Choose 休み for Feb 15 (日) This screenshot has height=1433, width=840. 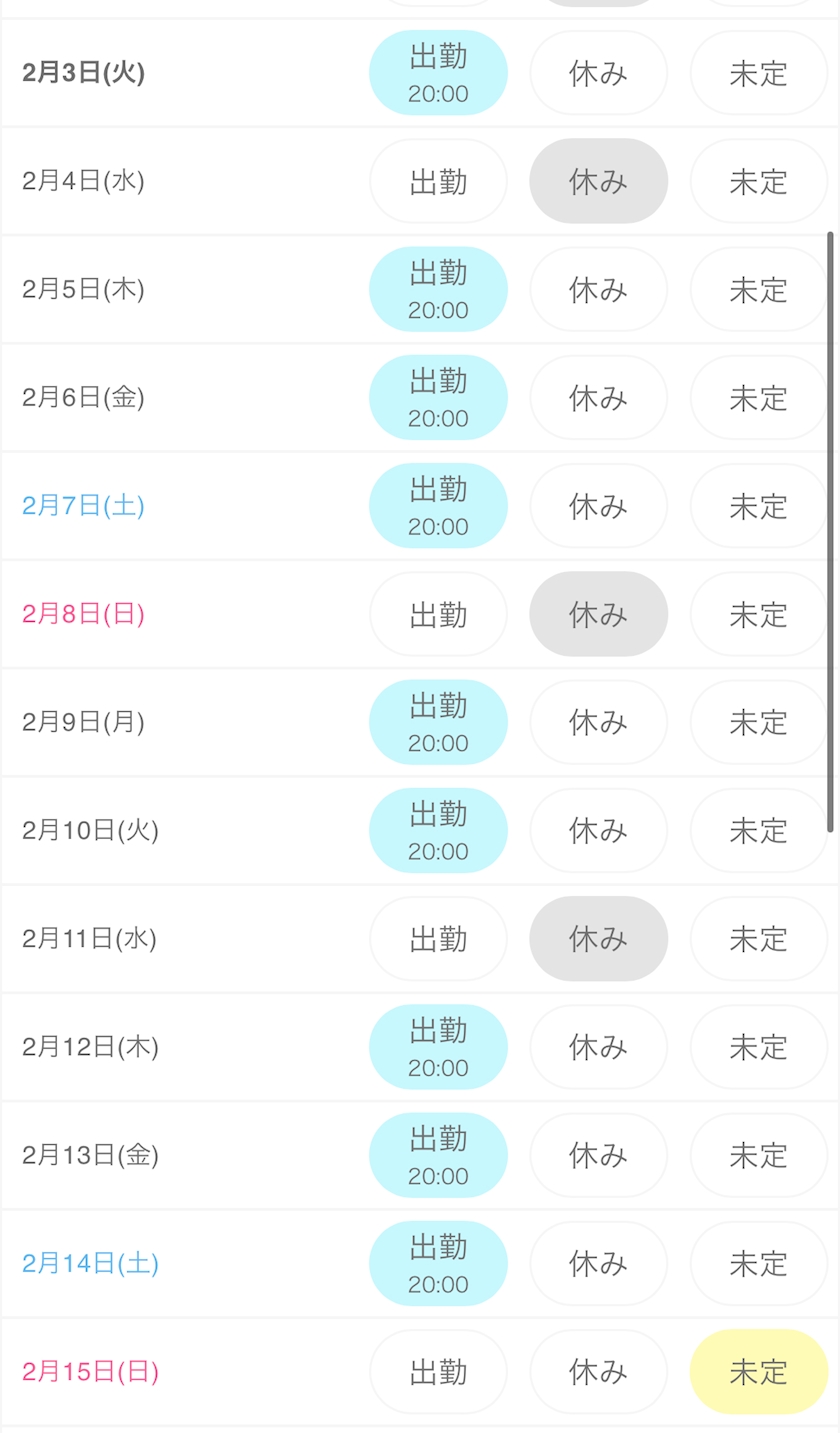click(x=598, y=1371)
